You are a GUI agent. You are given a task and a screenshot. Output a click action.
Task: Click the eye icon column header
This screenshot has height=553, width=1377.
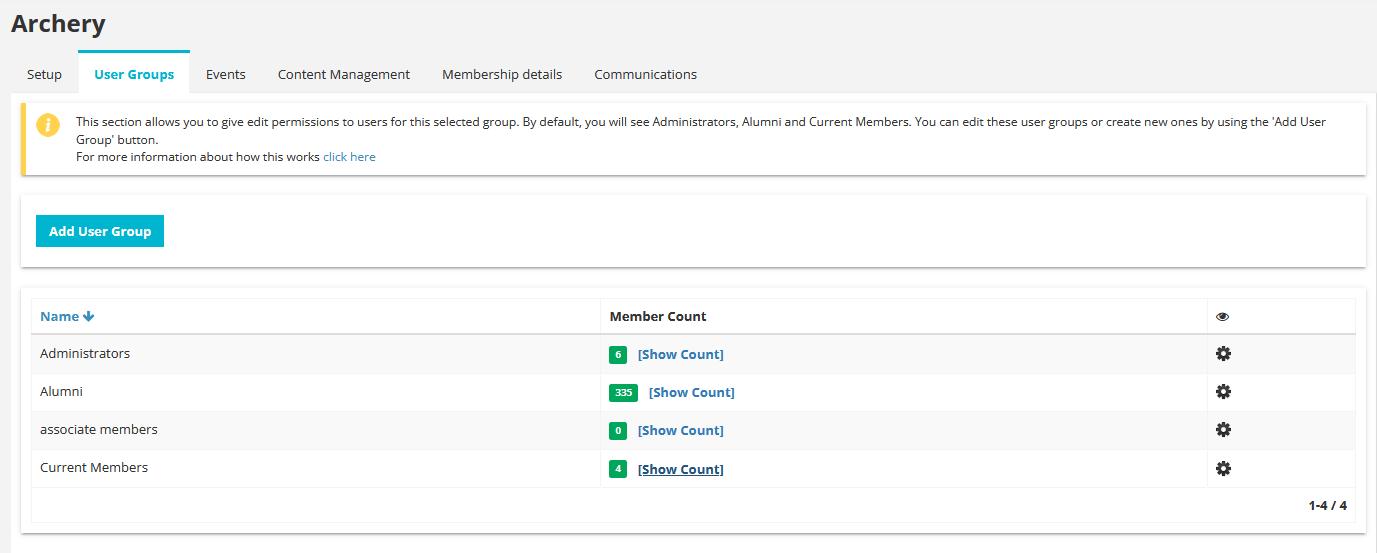1222,317
